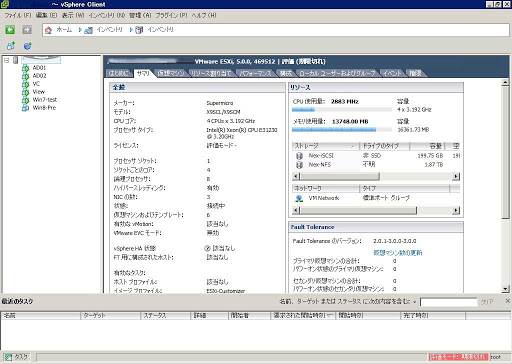Click the View virtual machine icon
The image size is (512, 364).
pos(25,92)
